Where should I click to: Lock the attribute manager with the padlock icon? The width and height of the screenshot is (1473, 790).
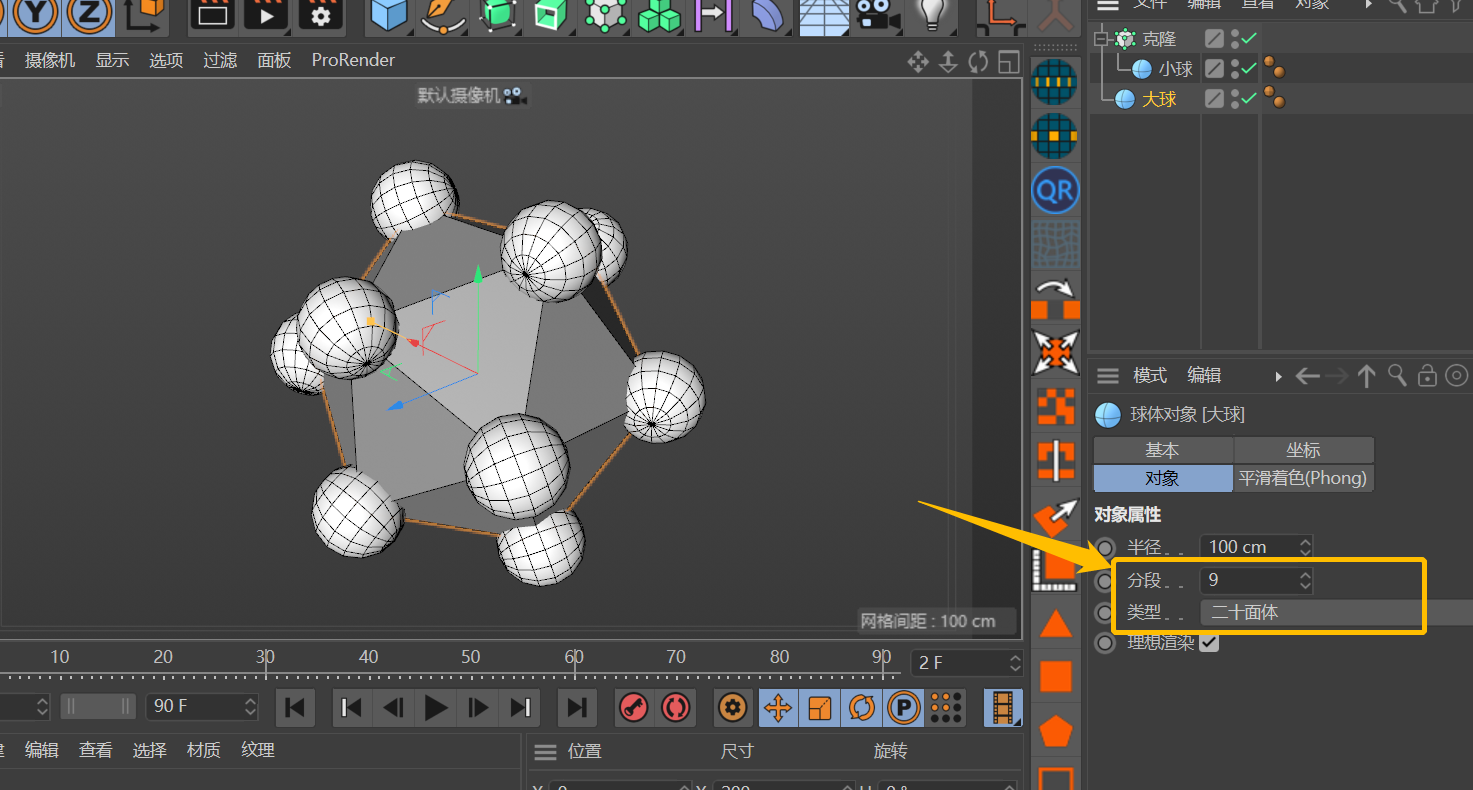[x=1427, y=376]
